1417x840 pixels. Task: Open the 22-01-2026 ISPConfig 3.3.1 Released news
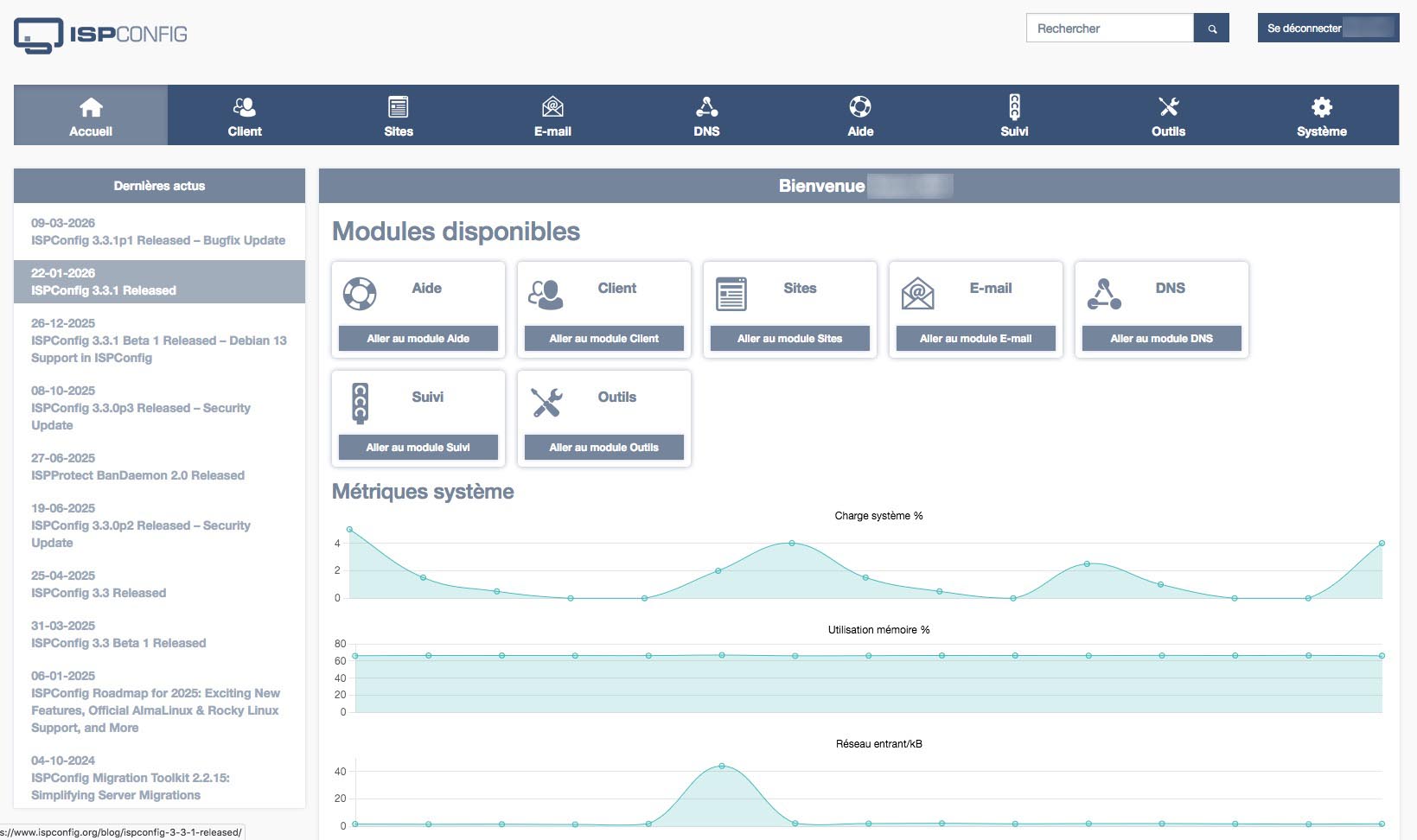(159, 282)
